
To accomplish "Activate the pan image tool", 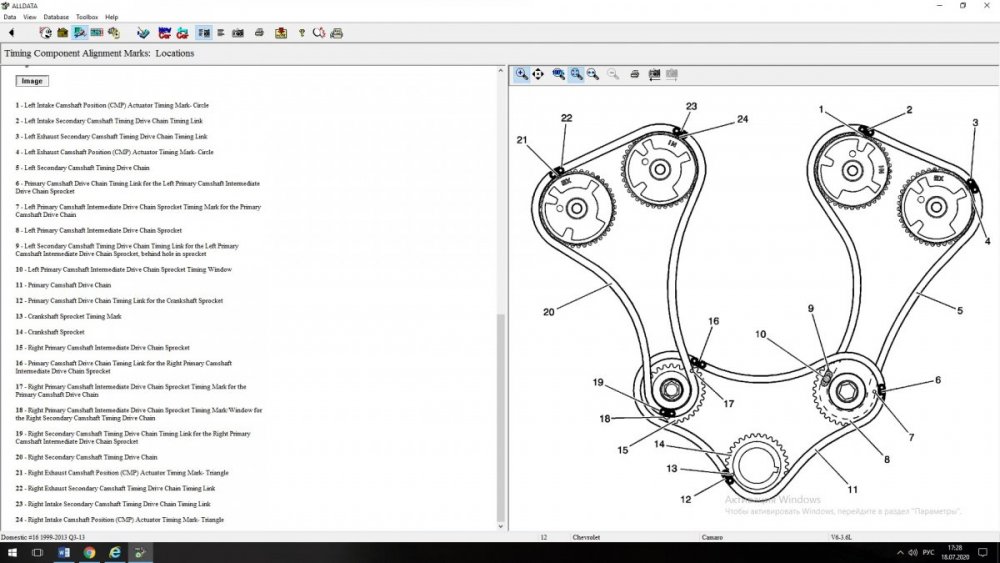I will point(538,74).
